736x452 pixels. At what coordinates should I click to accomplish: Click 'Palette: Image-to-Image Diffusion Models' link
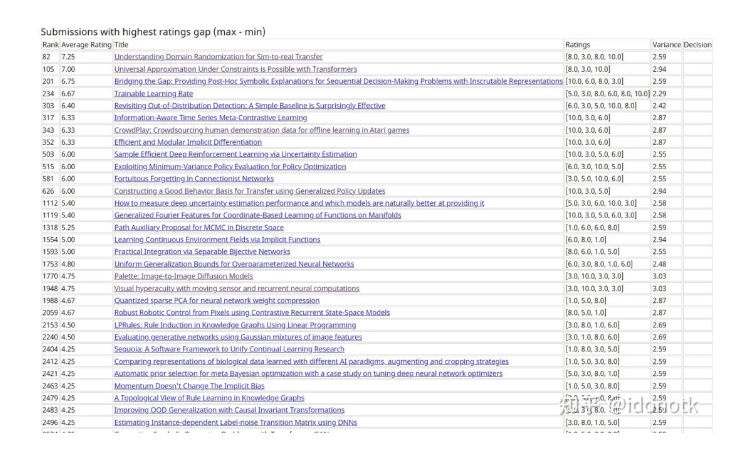(184, 276)
